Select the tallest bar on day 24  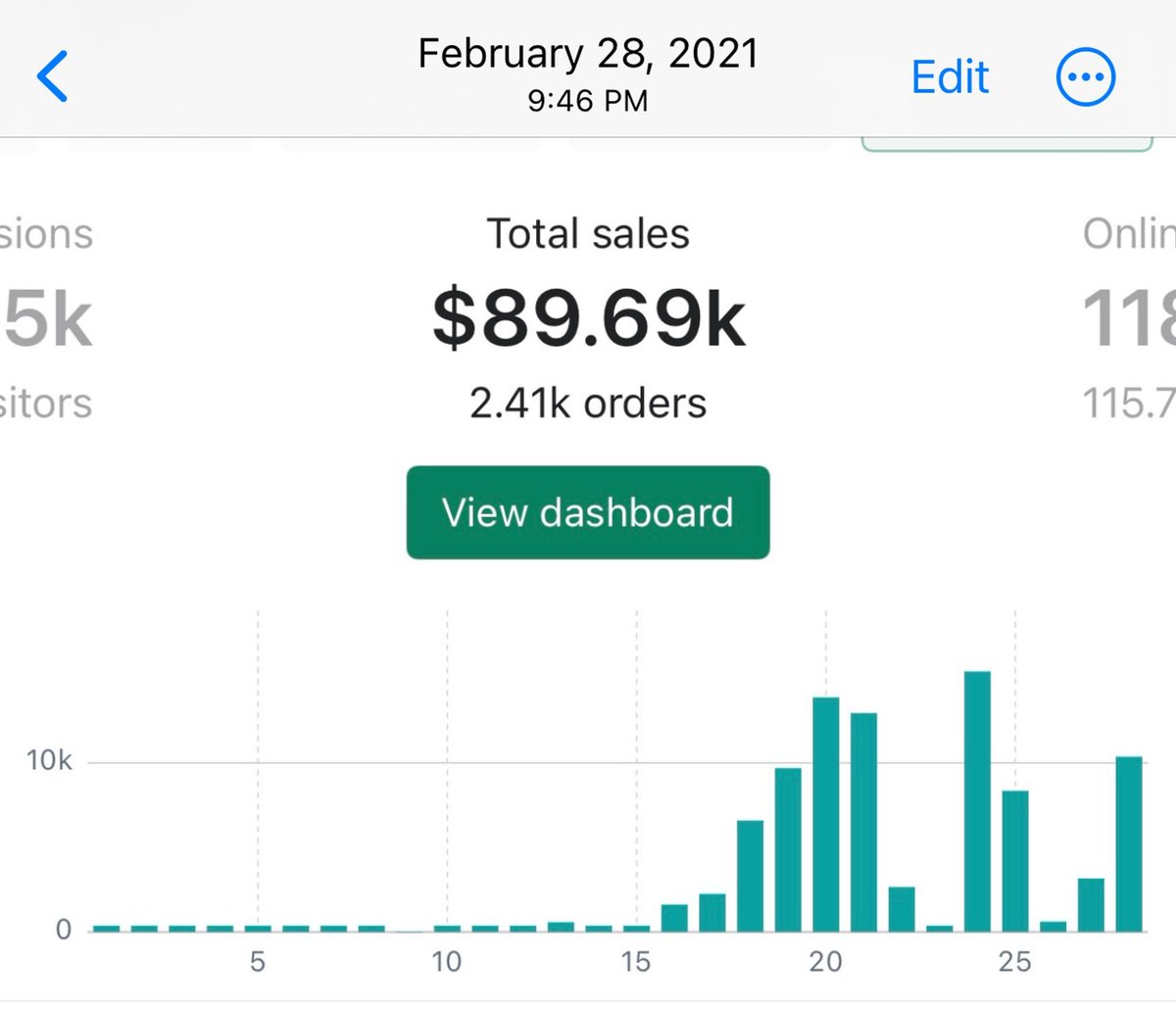(x=977, y=801)
